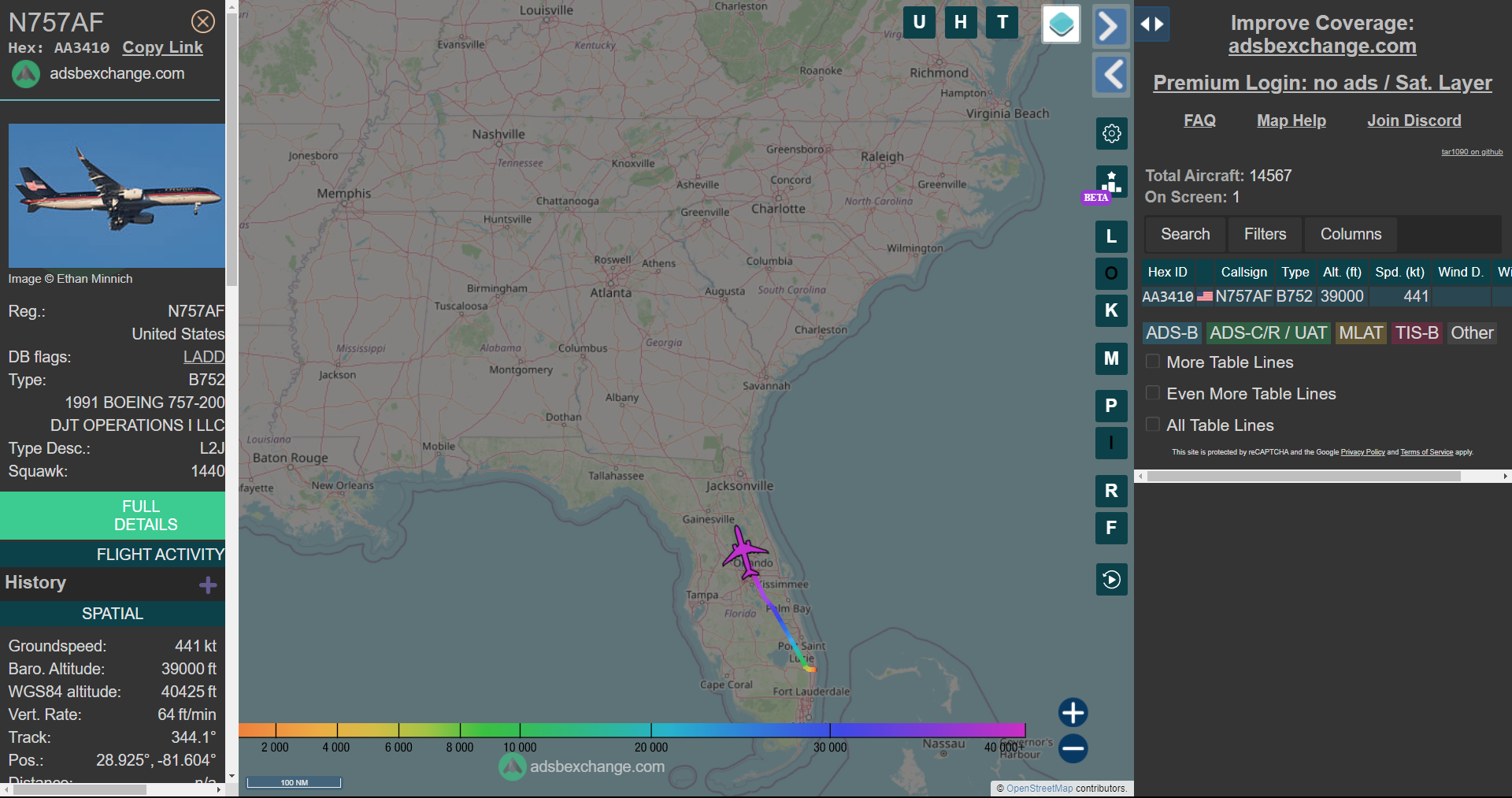Open the tar1090 on github link
Viewport: 1512px width, 798px height.
1472,152
